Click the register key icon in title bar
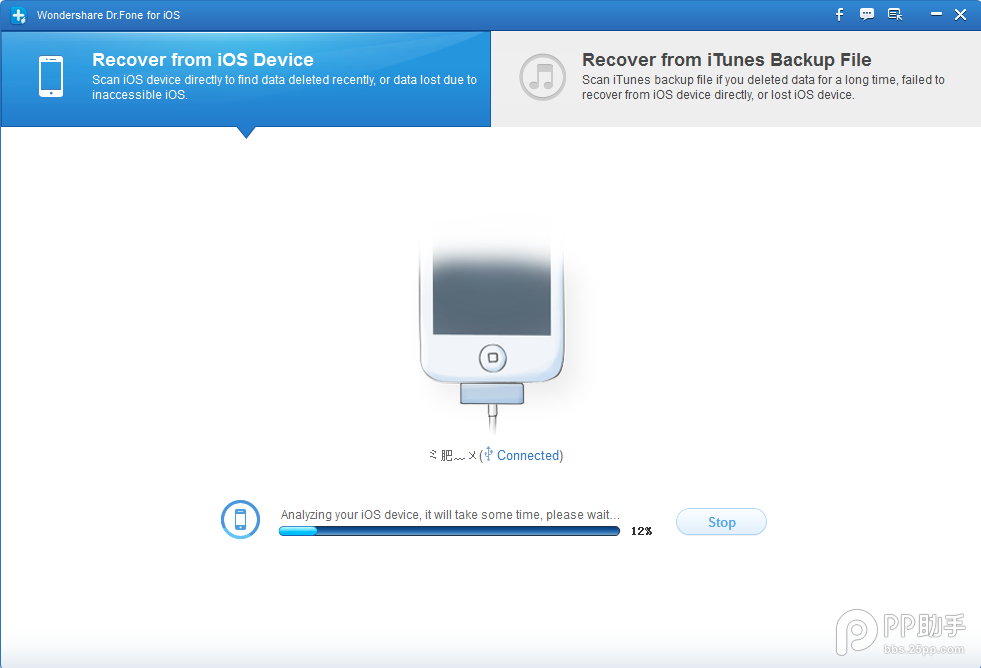 tap(895, 14)
